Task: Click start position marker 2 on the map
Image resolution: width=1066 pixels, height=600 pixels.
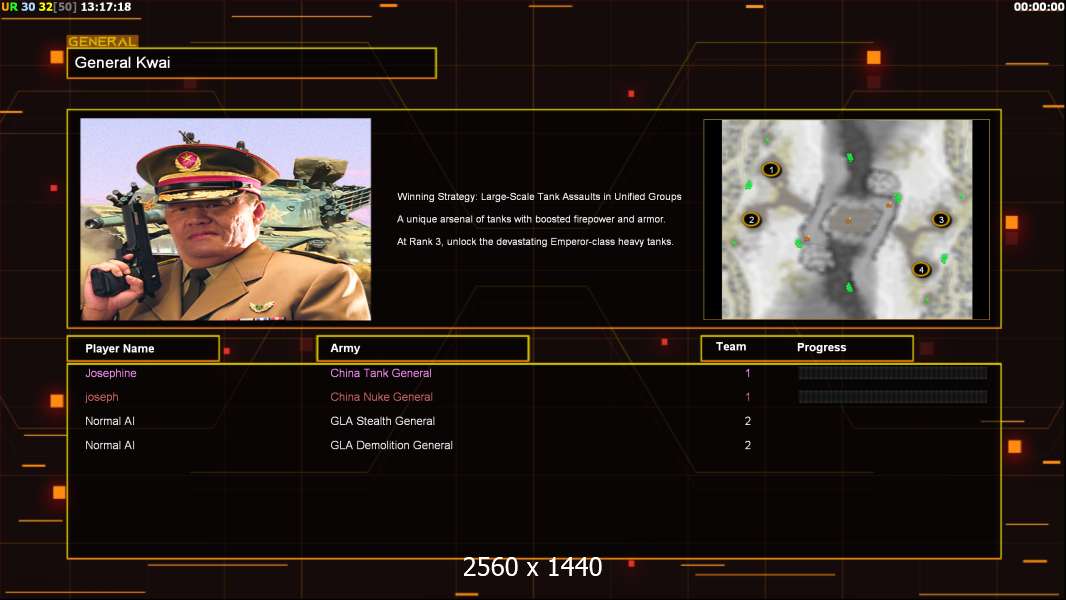Action: [751, 219]
